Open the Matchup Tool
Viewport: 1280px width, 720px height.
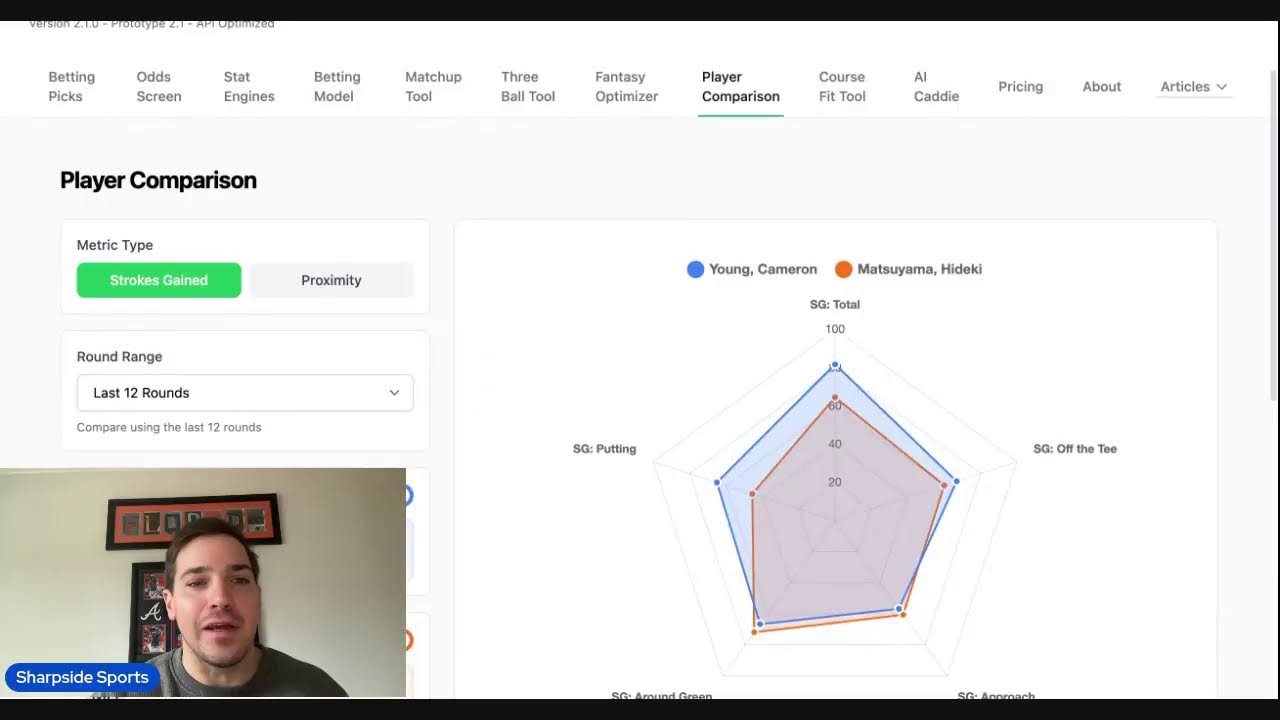coord(433,86)
